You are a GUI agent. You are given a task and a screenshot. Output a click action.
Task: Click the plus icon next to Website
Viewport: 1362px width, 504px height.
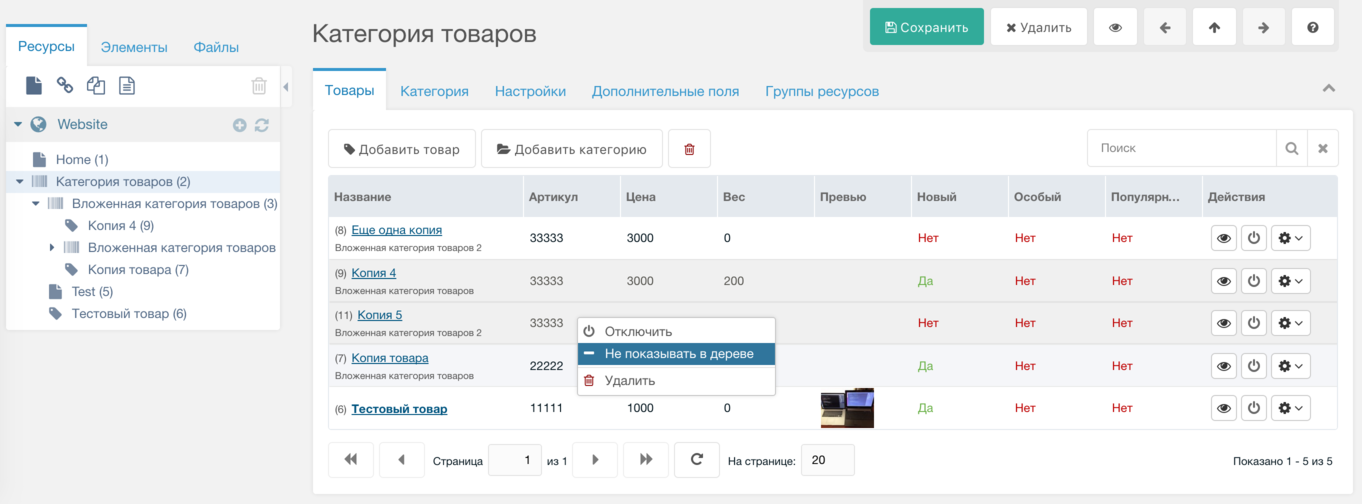click(239, 125)
